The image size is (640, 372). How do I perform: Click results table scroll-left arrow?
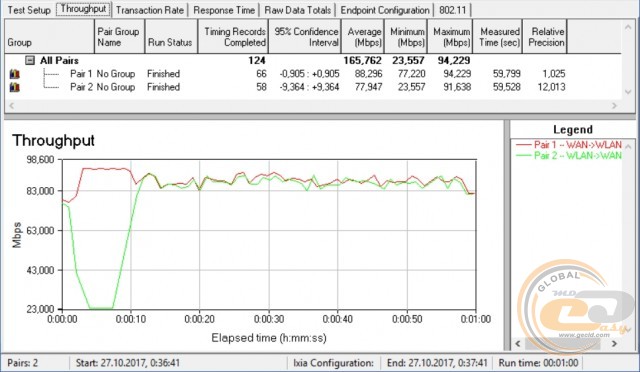pos(11,106)
